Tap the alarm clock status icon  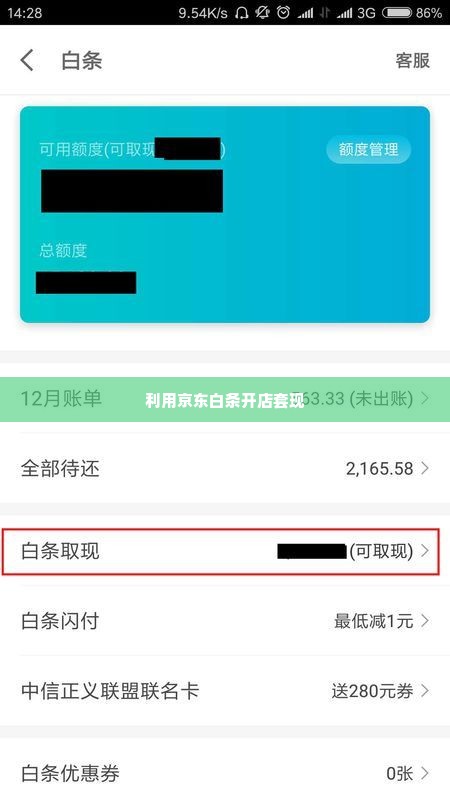(283, 12)
